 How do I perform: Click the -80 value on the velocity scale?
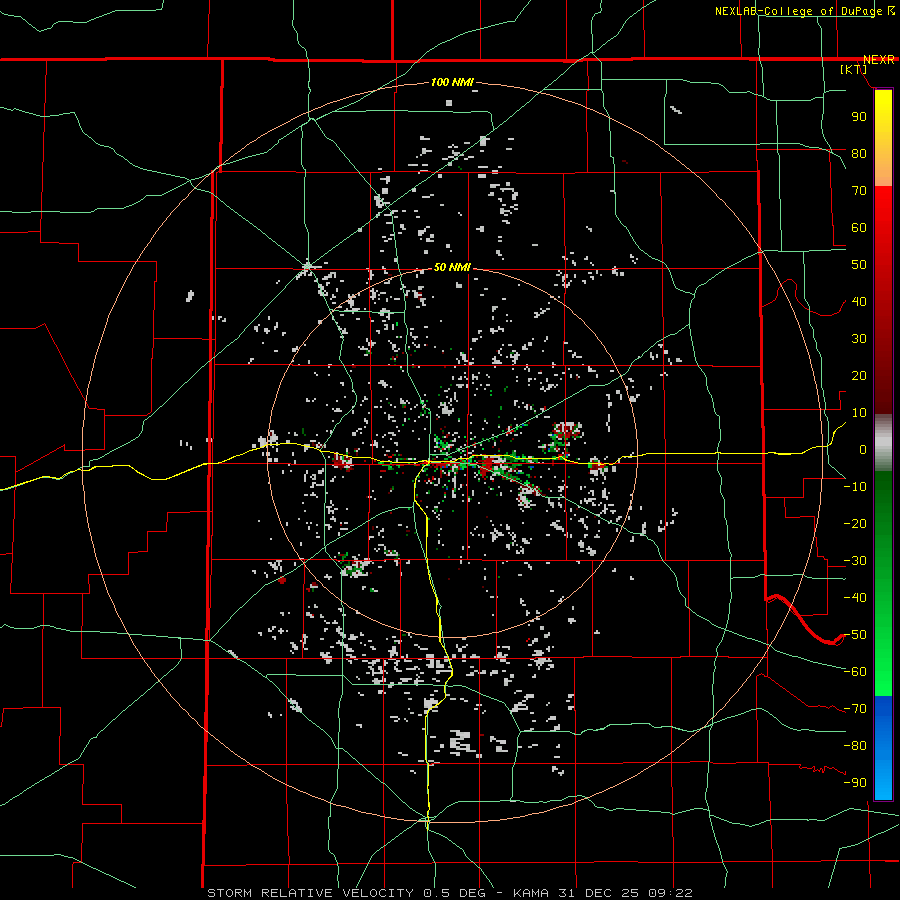coord(855,746)
